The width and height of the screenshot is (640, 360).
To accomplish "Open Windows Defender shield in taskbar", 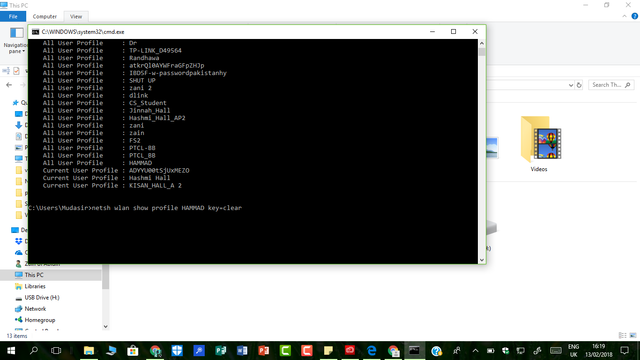I will click(x=177, y=351).
